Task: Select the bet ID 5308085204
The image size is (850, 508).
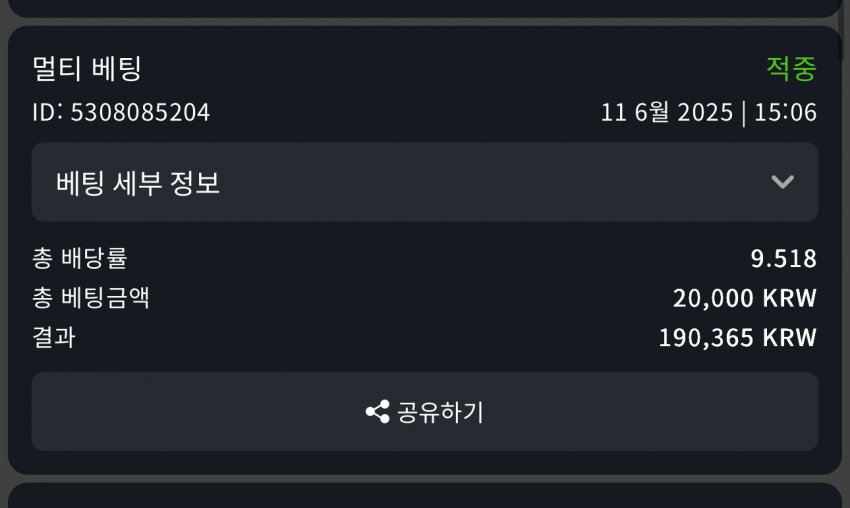Action: click(x=121, y=112)
